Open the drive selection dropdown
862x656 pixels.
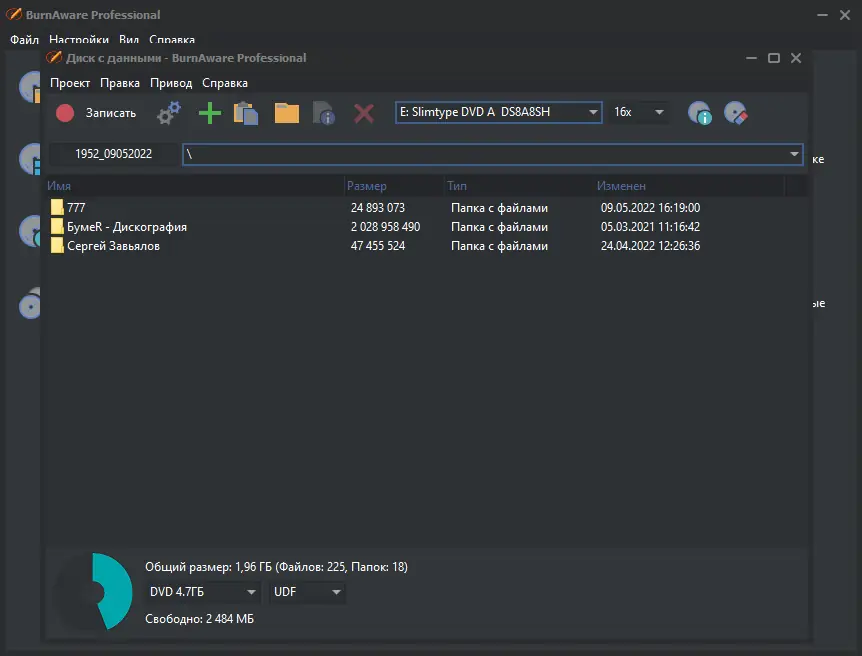point(499,112)
